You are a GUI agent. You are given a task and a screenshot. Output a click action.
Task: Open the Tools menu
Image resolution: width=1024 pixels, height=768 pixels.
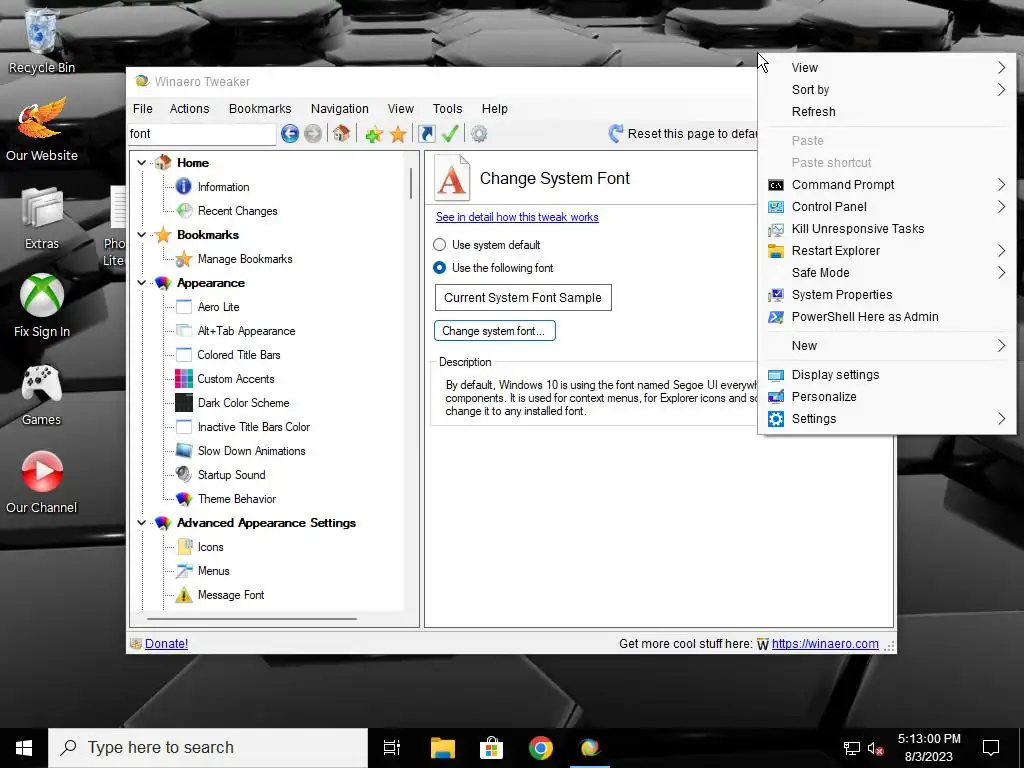(x=447, y=108)
